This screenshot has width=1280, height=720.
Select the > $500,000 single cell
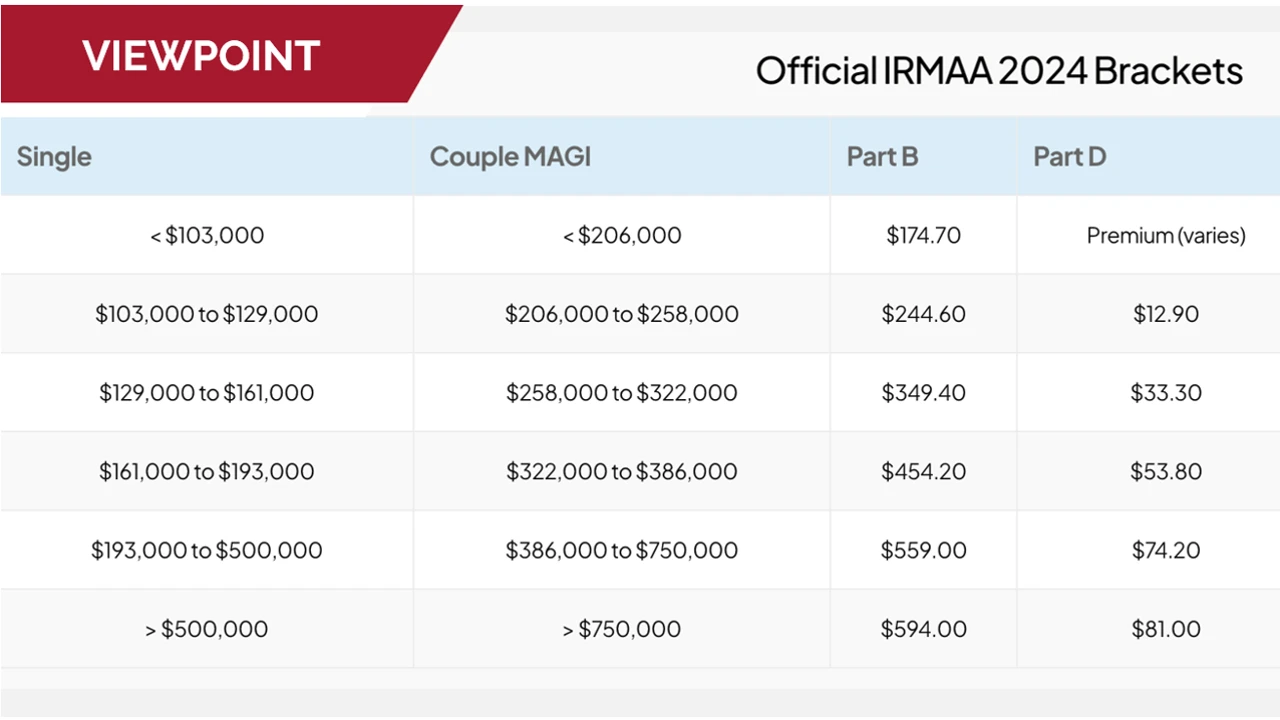[x=207, y=629]
